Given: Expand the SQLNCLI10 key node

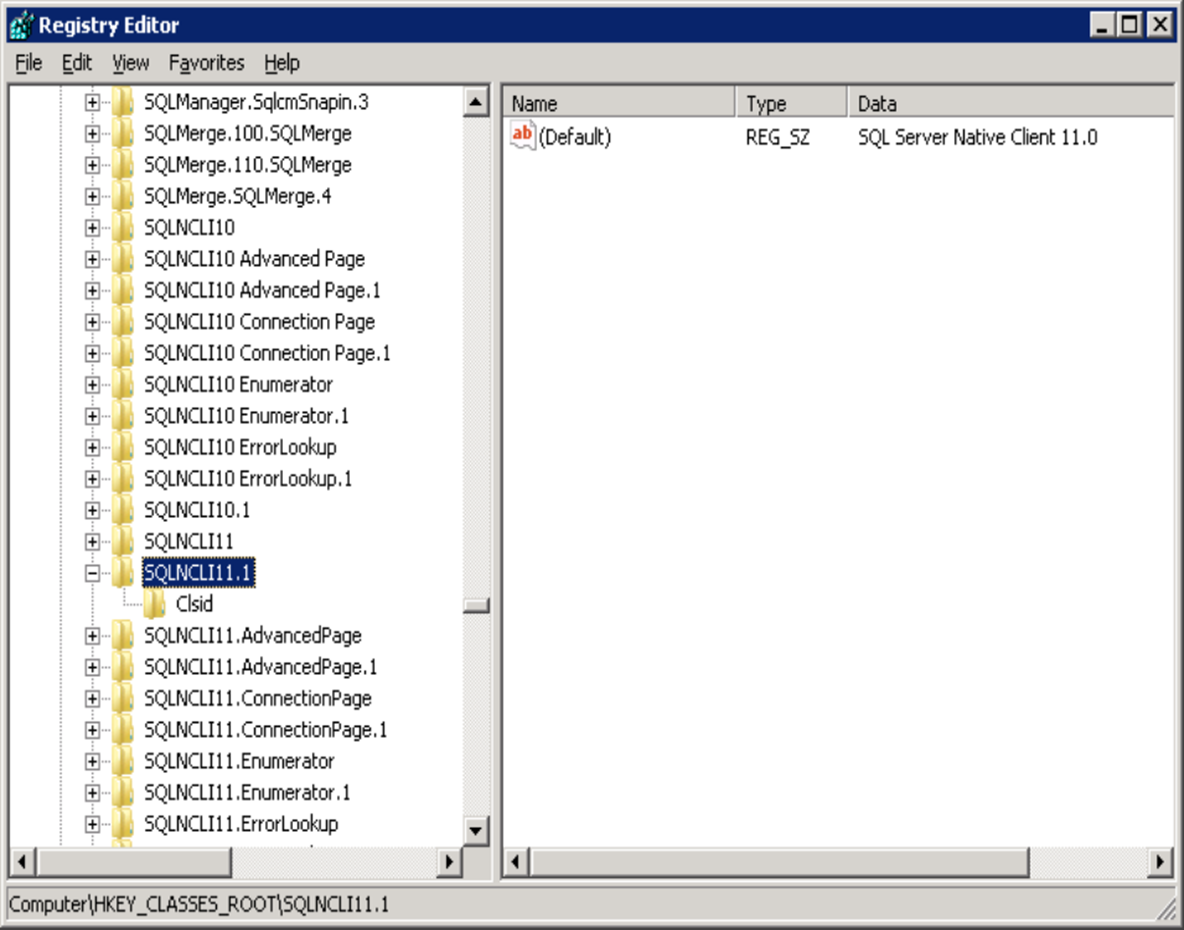Looking at the screenshot, I should 92,228.
